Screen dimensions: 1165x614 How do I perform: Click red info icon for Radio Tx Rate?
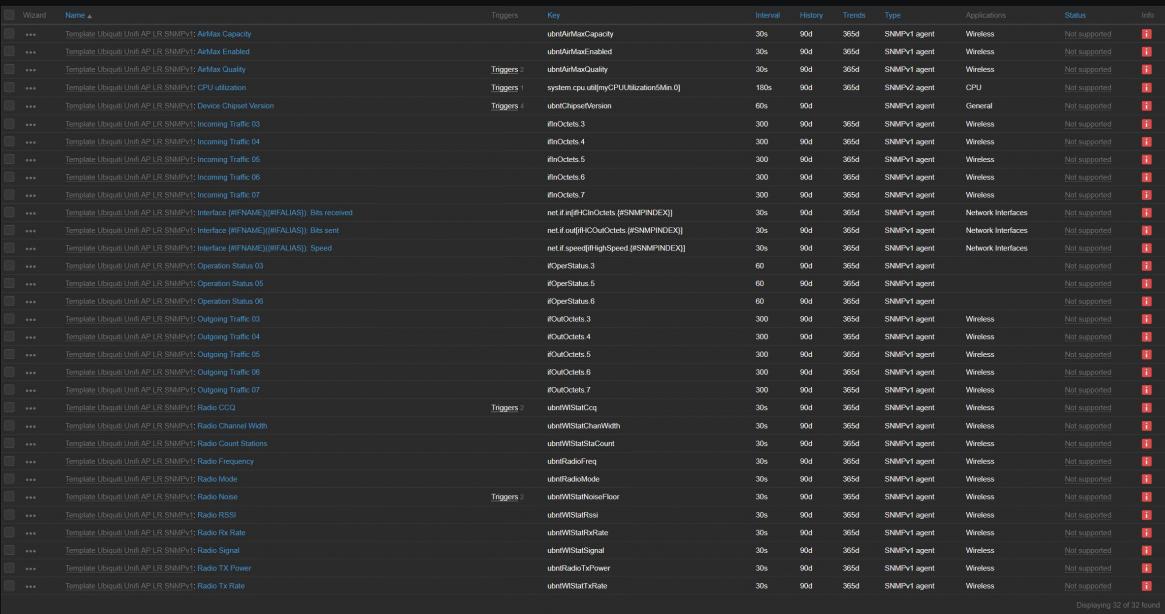point(1146,586)
